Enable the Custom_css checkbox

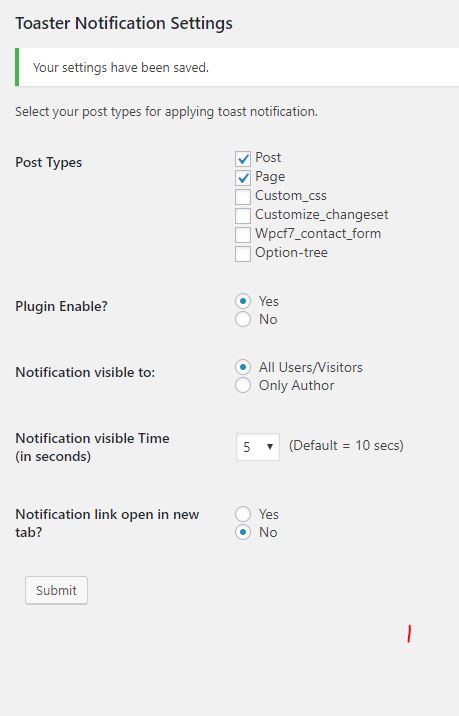click(243, 197)
